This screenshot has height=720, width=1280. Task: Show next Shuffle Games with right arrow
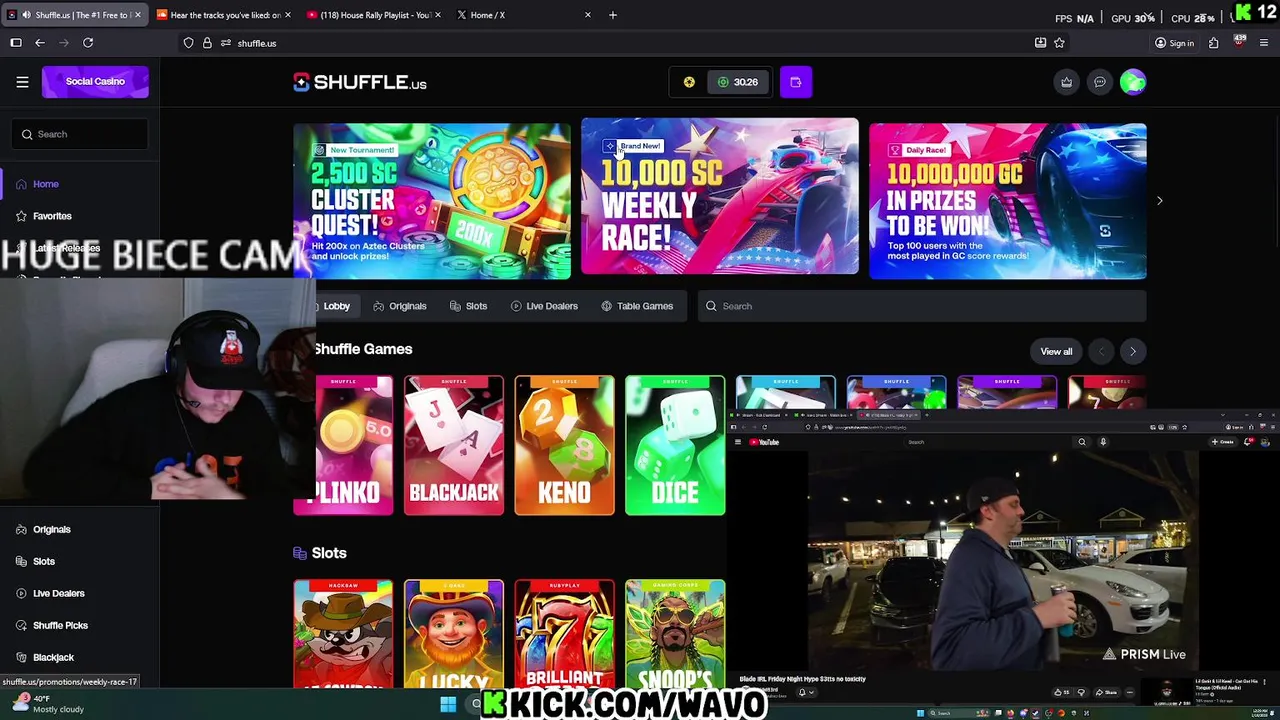point(1133,351)
